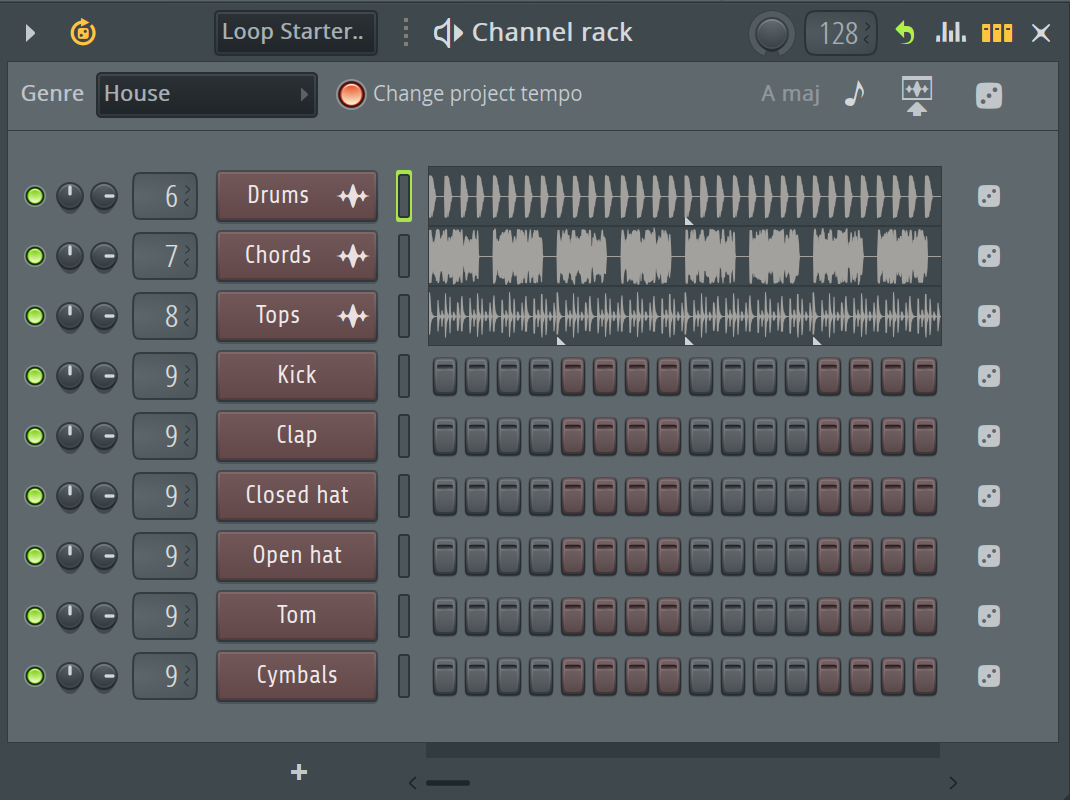Mute the Chords channel green light
This screenshot has height=800, width=1070.
(35, 256)
